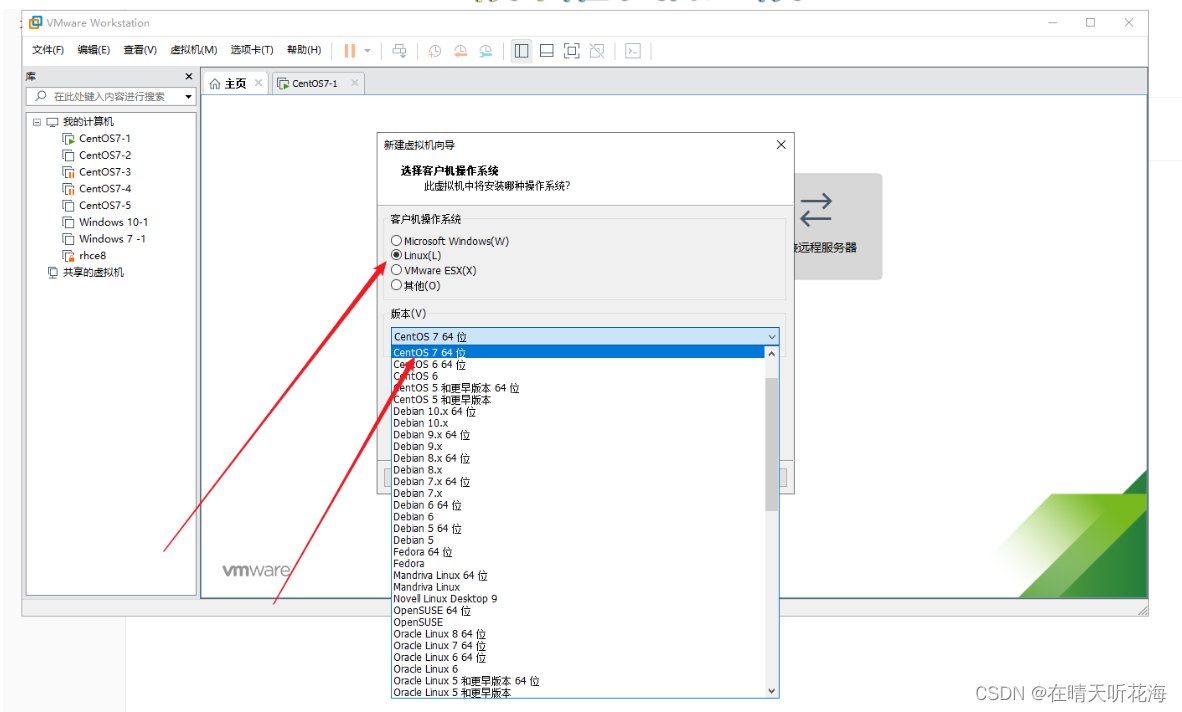
Task: Choose CentOS 7 64 位 in version list
Action: click(x=578, y=353)
